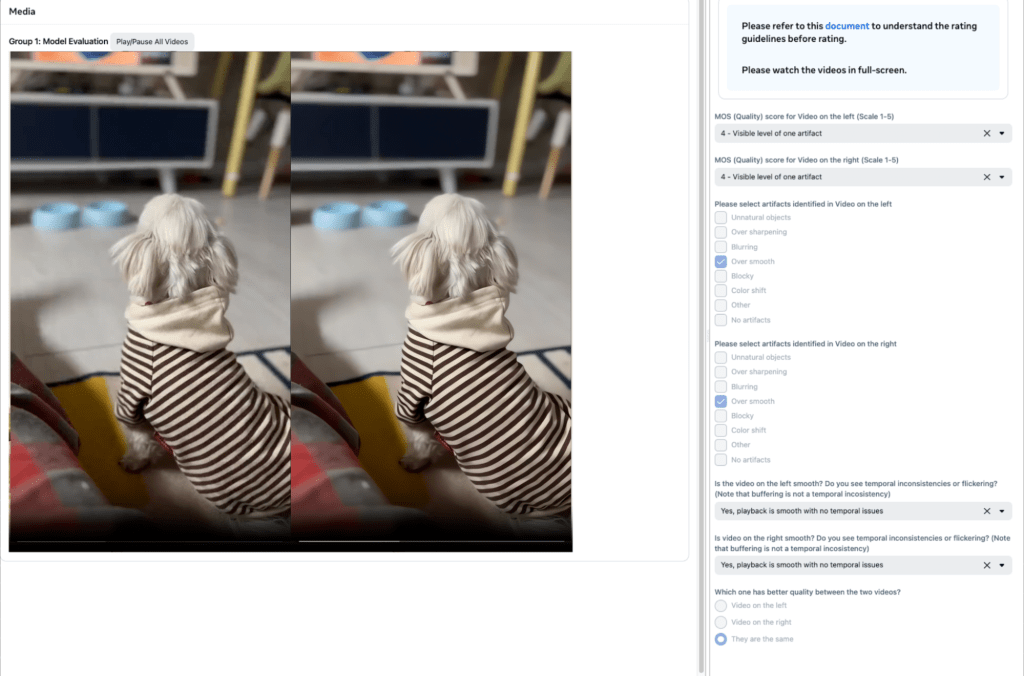Open the rating guidelines document link

pyautogui.click(x=847, y=26)
